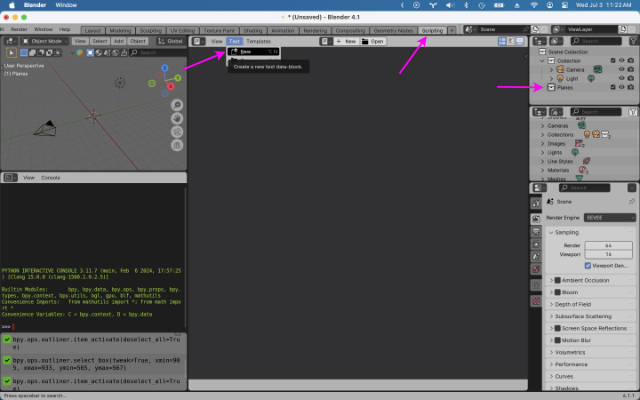Click the Viewport samples field
The image size is (640, 400).
click(609, 254)
